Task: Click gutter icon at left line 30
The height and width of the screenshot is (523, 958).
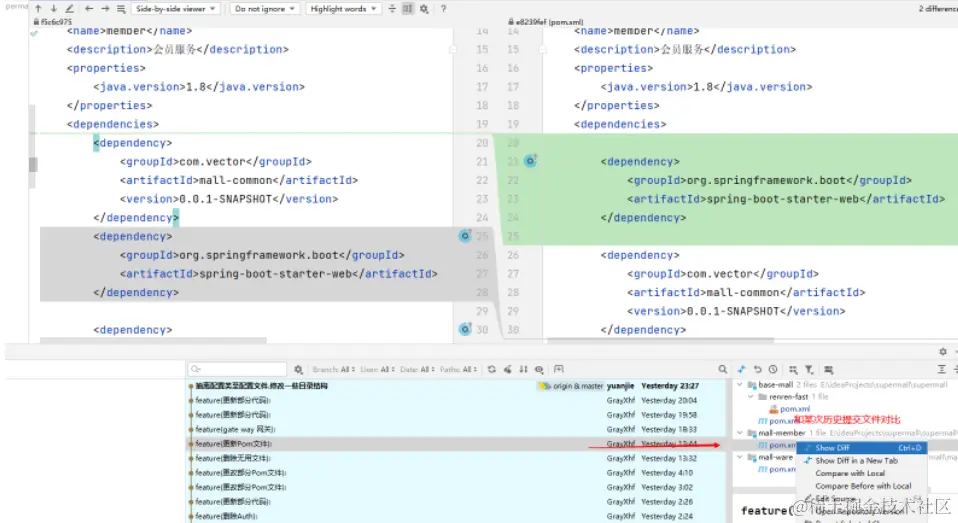Action: (x=465, y=329)
